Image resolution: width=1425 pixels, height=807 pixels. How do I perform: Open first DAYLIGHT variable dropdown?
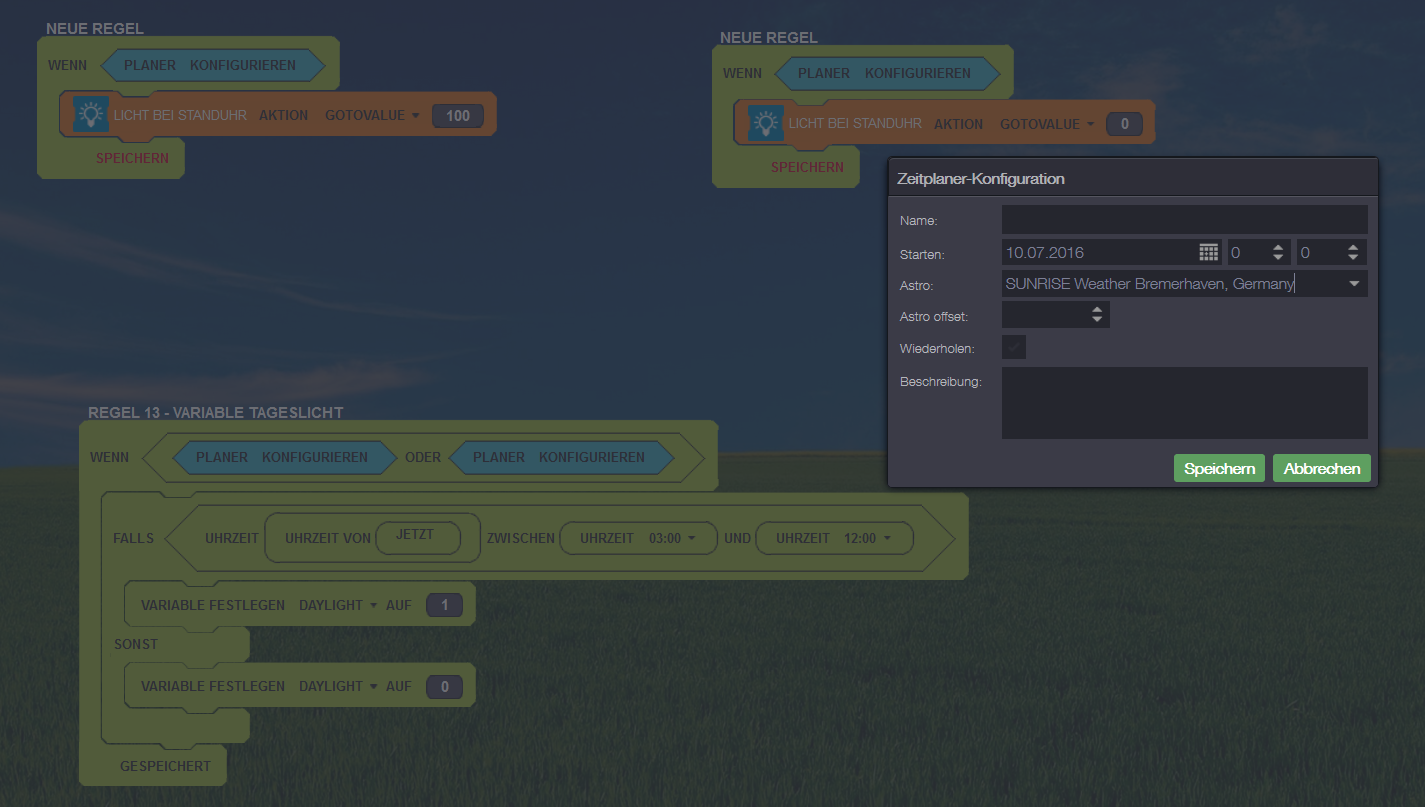[338, 605]
